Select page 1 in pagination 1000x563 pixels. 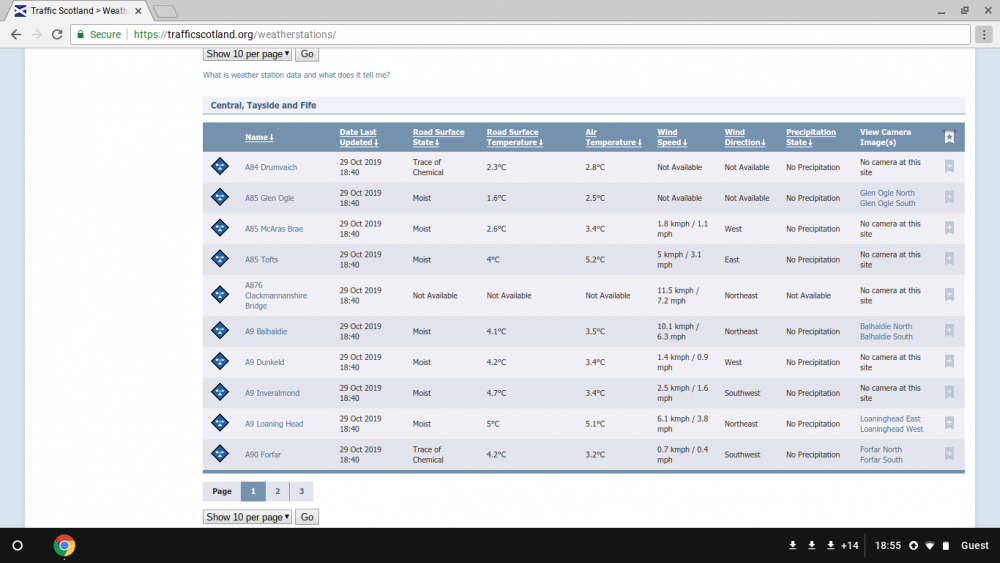click(x=253, y=492)
